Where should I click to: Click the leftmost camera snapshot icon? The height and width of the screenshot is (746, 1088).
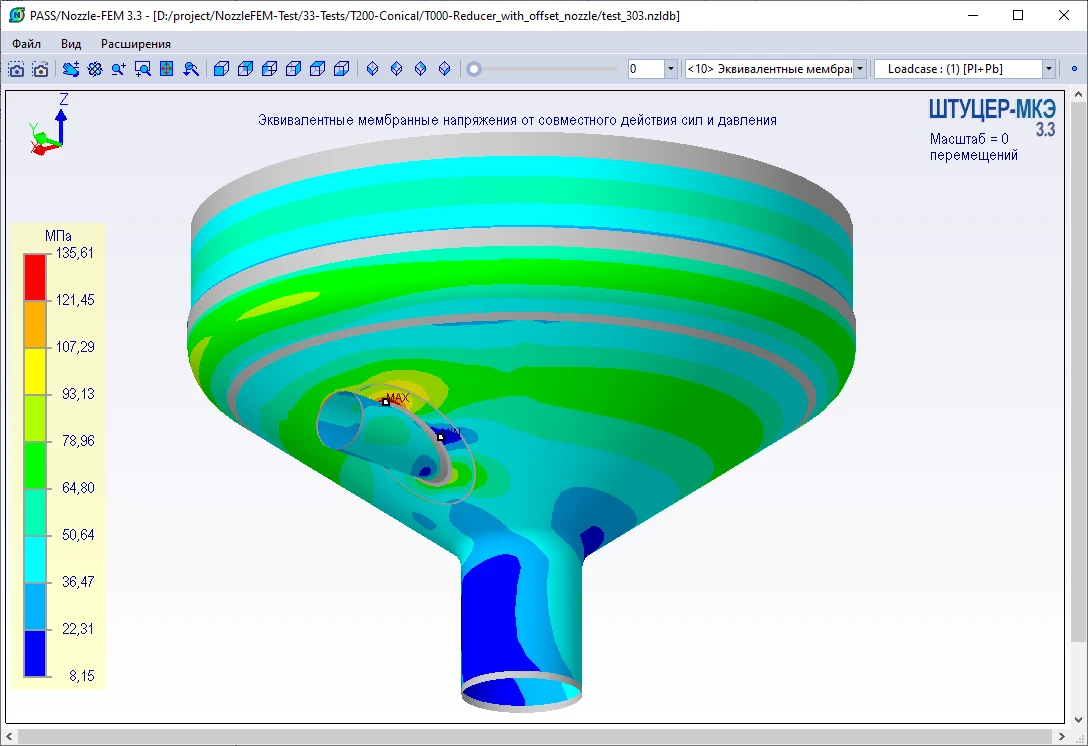point(16,69)
